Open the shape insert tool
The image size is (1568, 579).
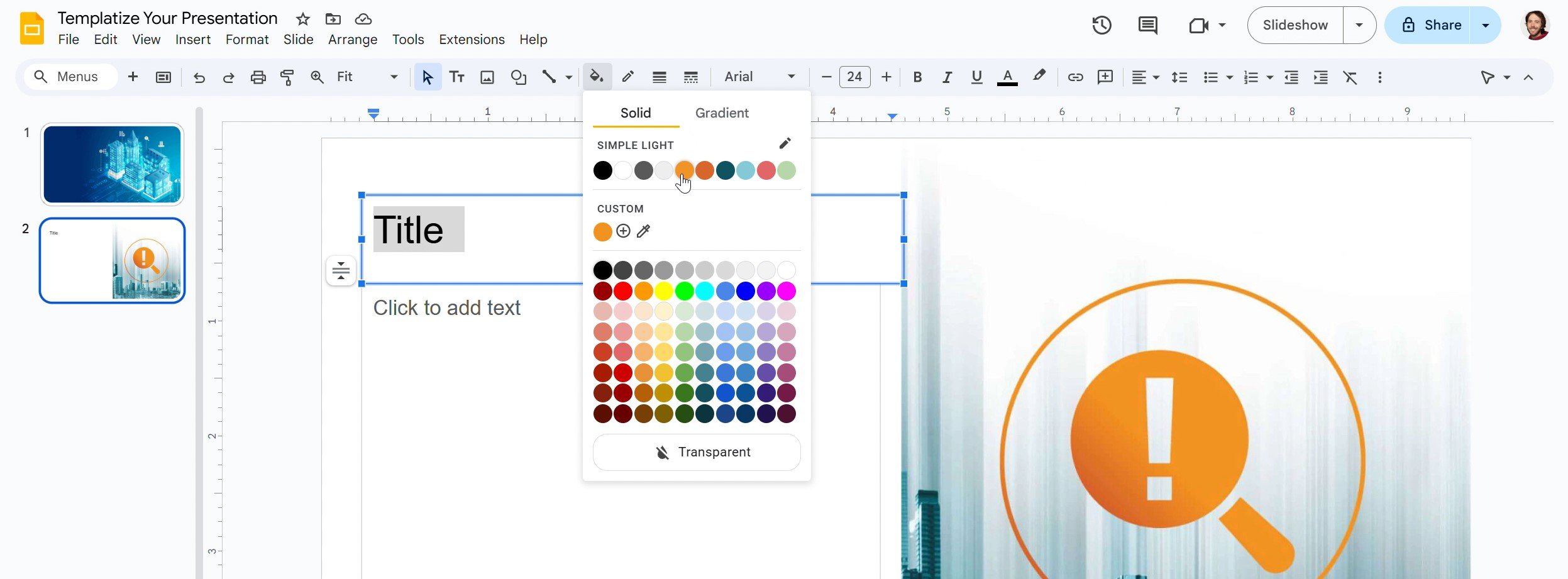(x=518, y=77)
